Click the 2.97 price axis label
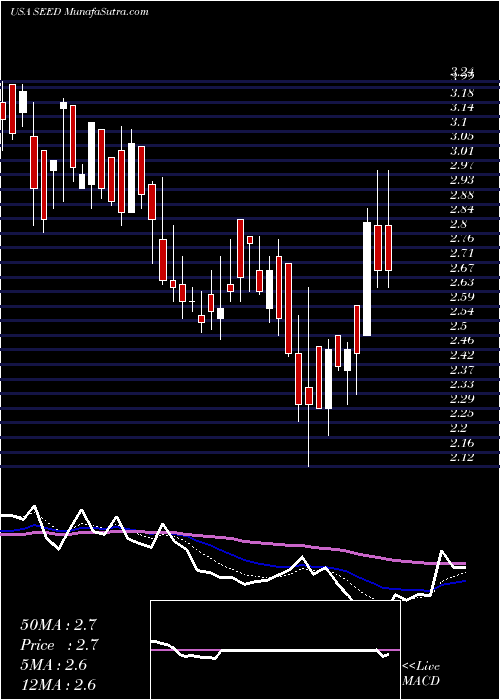The height and width of the screenshot is (700, 500). point(462,166)
